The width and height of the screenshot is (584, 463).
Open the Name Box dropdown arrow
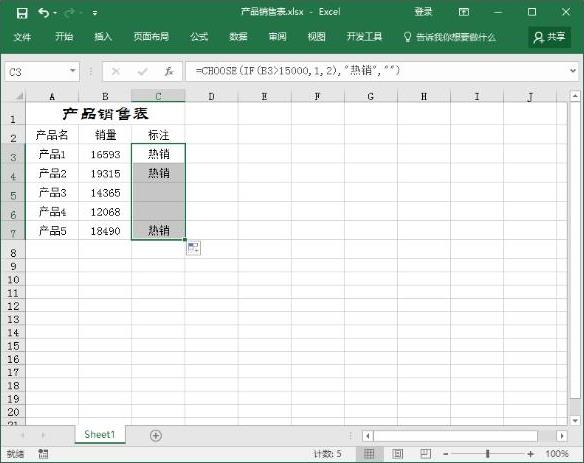pos(73,71)
